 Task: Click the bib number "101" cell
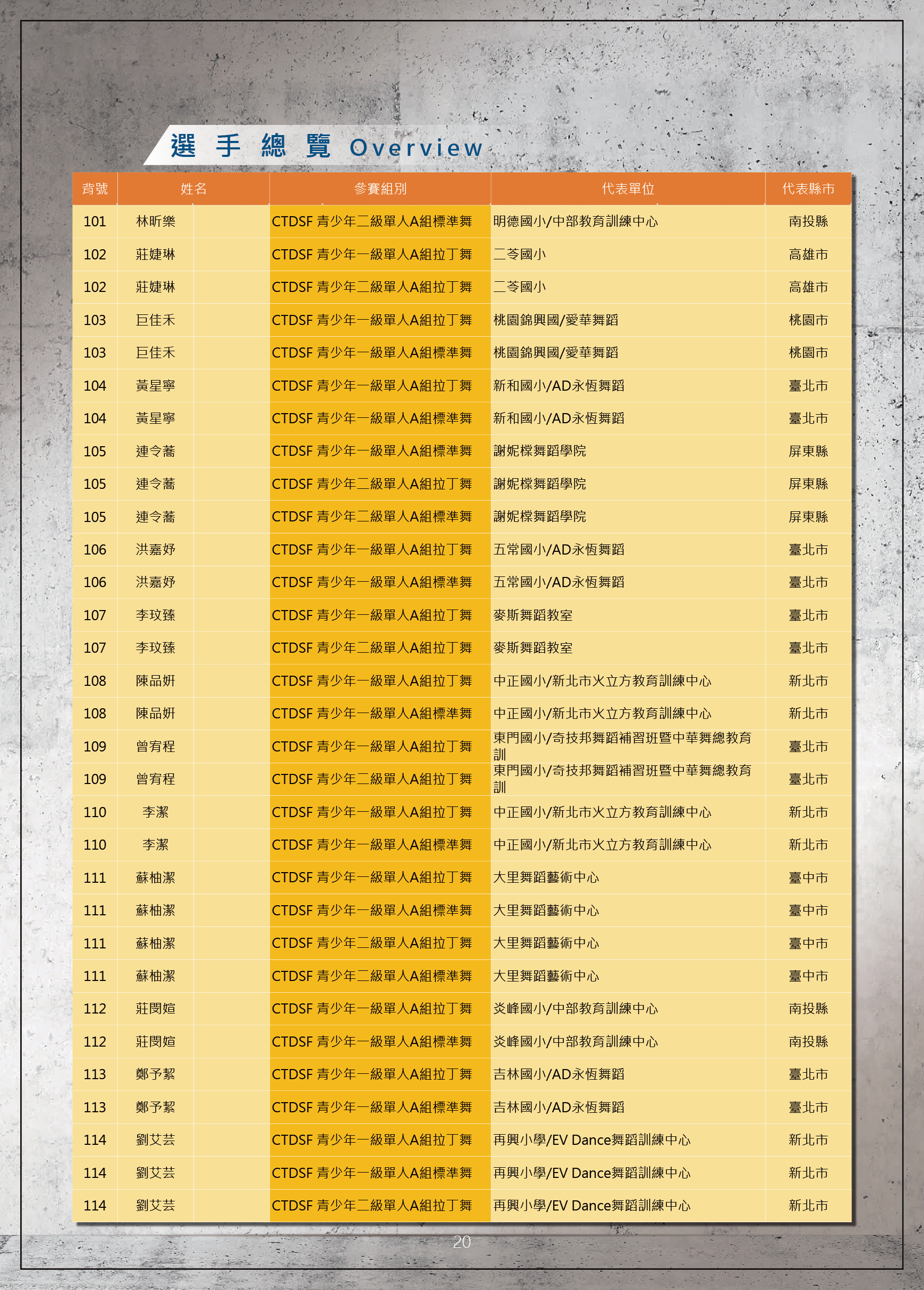(x=95, y=221)
